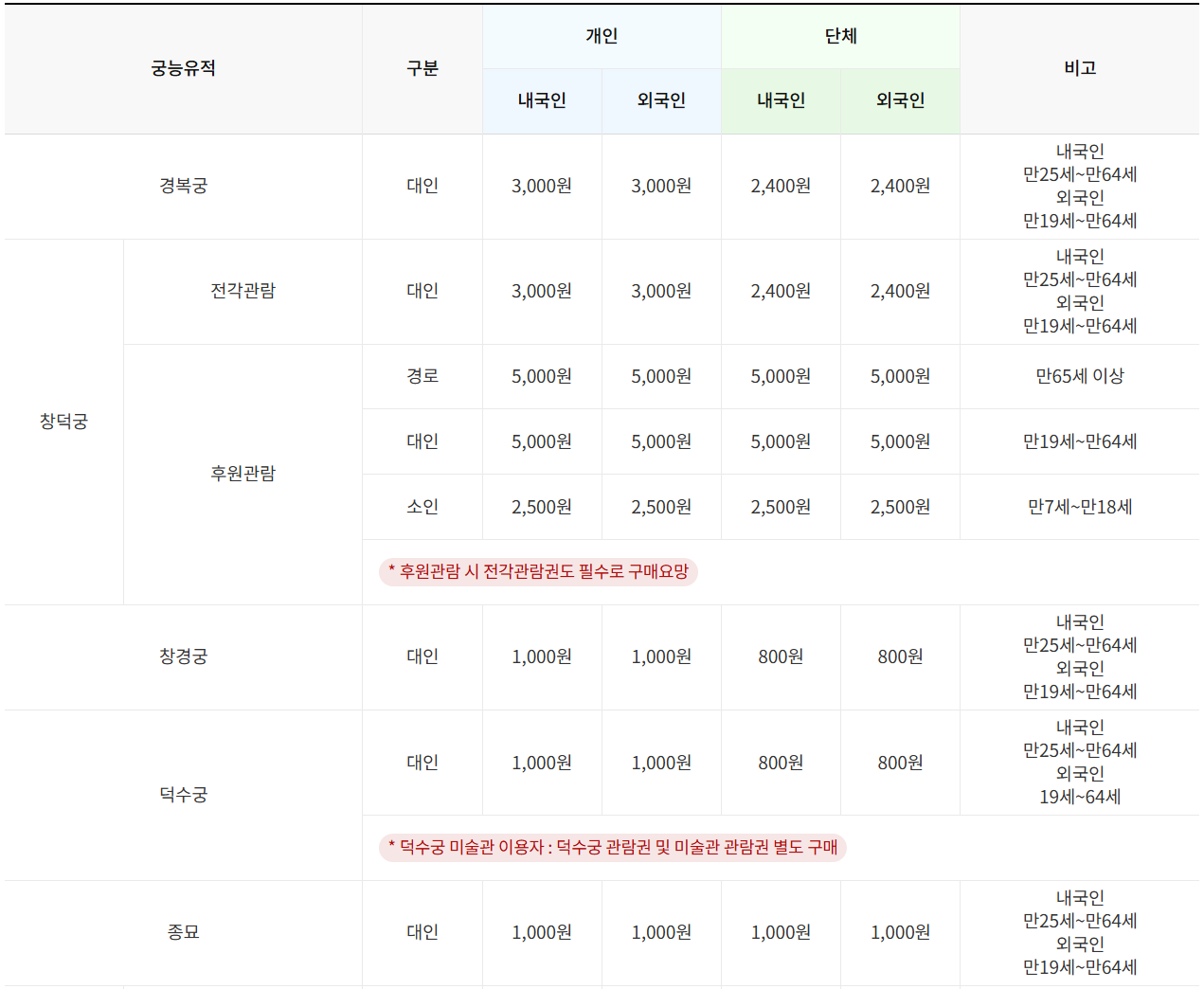Viewport: 1204px width, 989px height.
Task: Click the 경로 category cell
Action: (422, 376)
